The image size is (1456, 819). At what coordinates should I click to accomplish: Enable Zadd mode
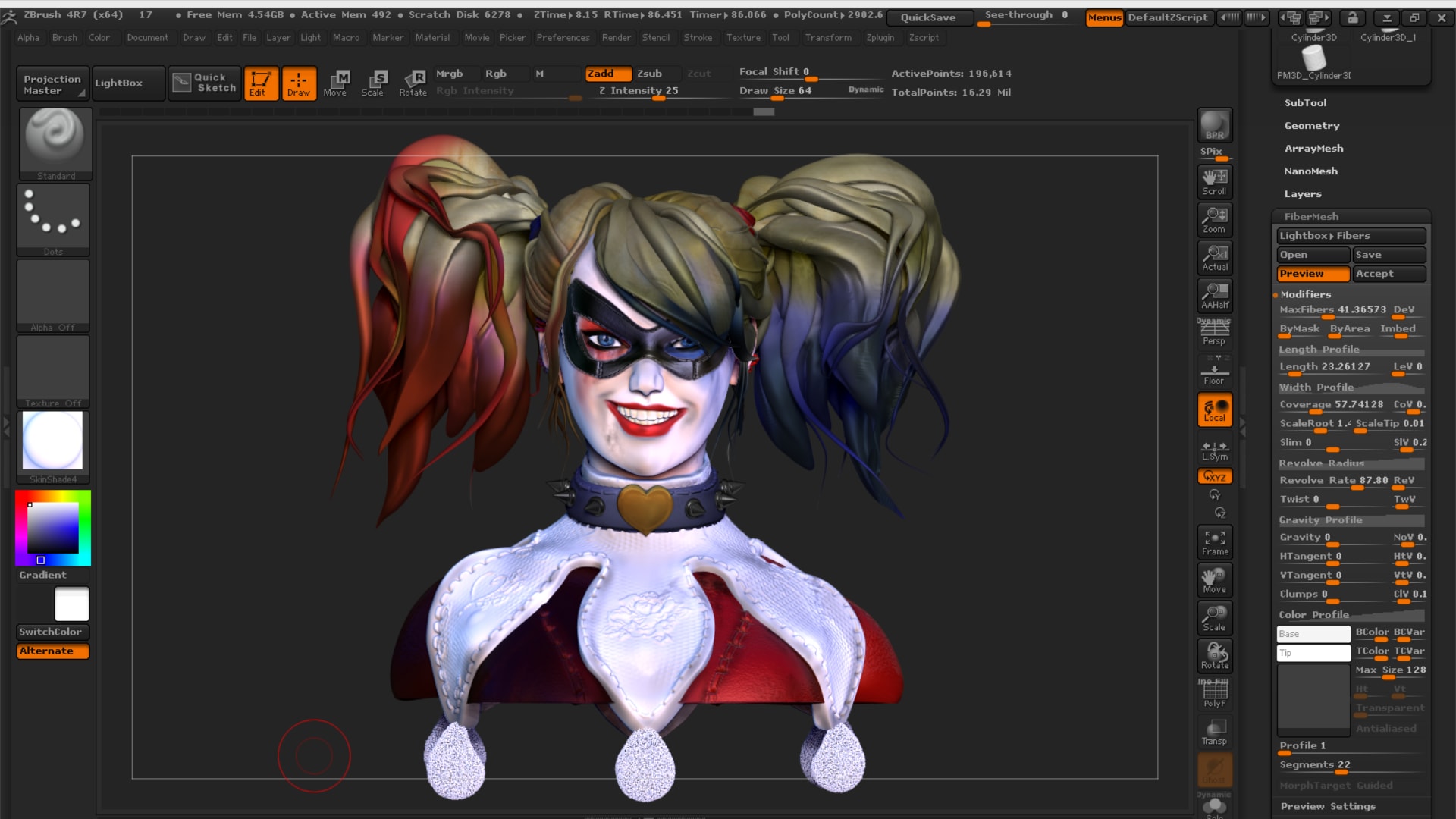(608, 74)
